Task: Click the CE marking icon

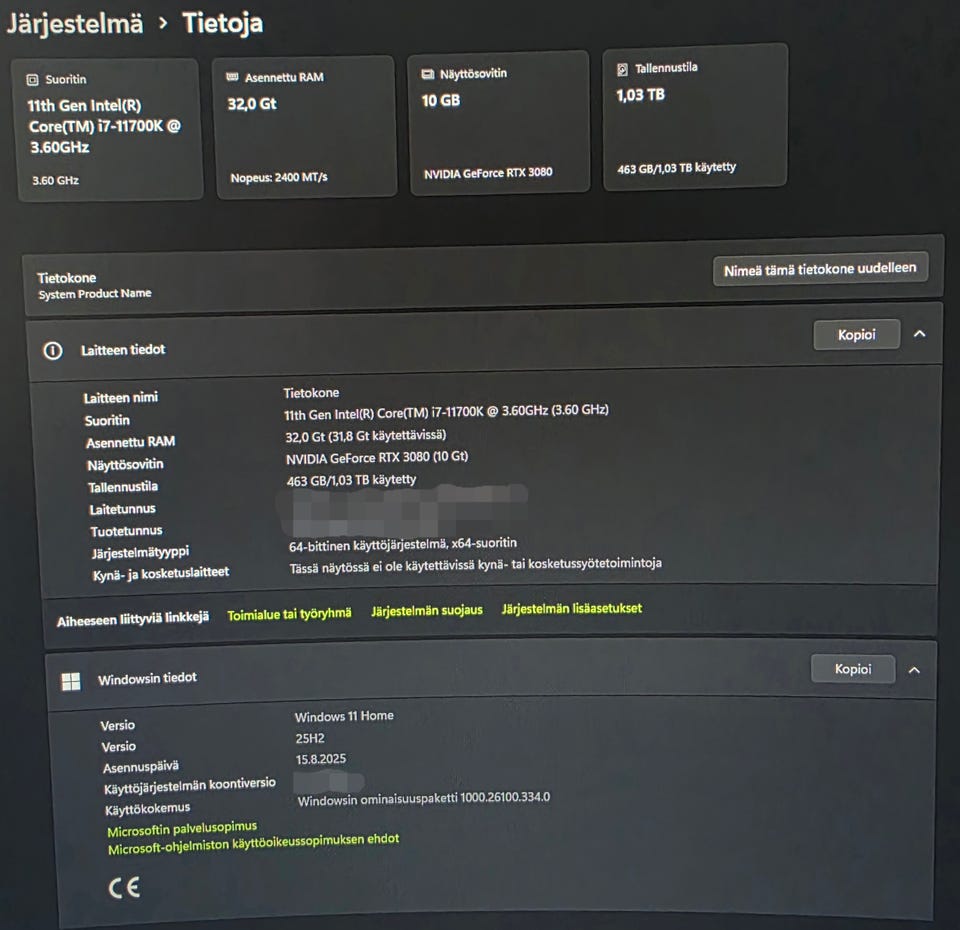Action: click(x=124, y=887)
